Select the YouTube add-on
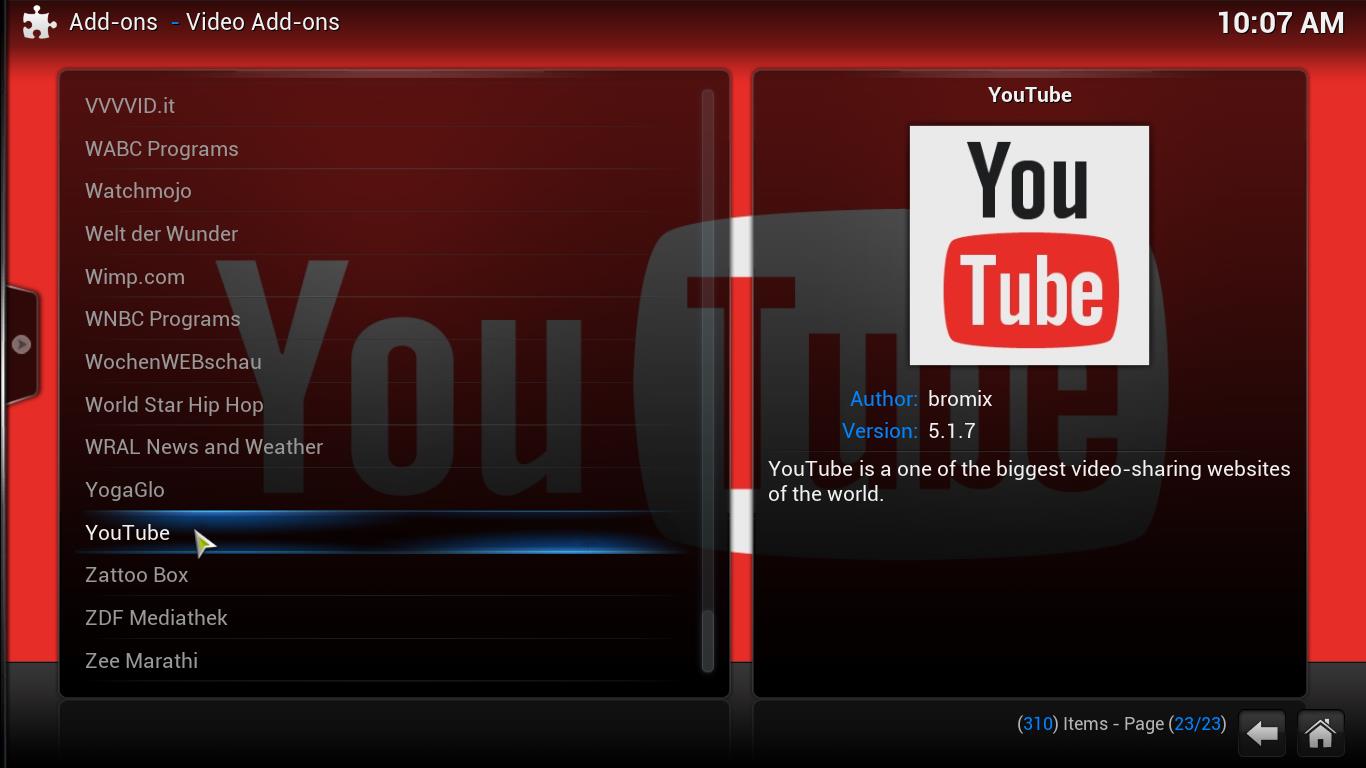Viewport: 1366px width, 768px height. tap(128, 533)
